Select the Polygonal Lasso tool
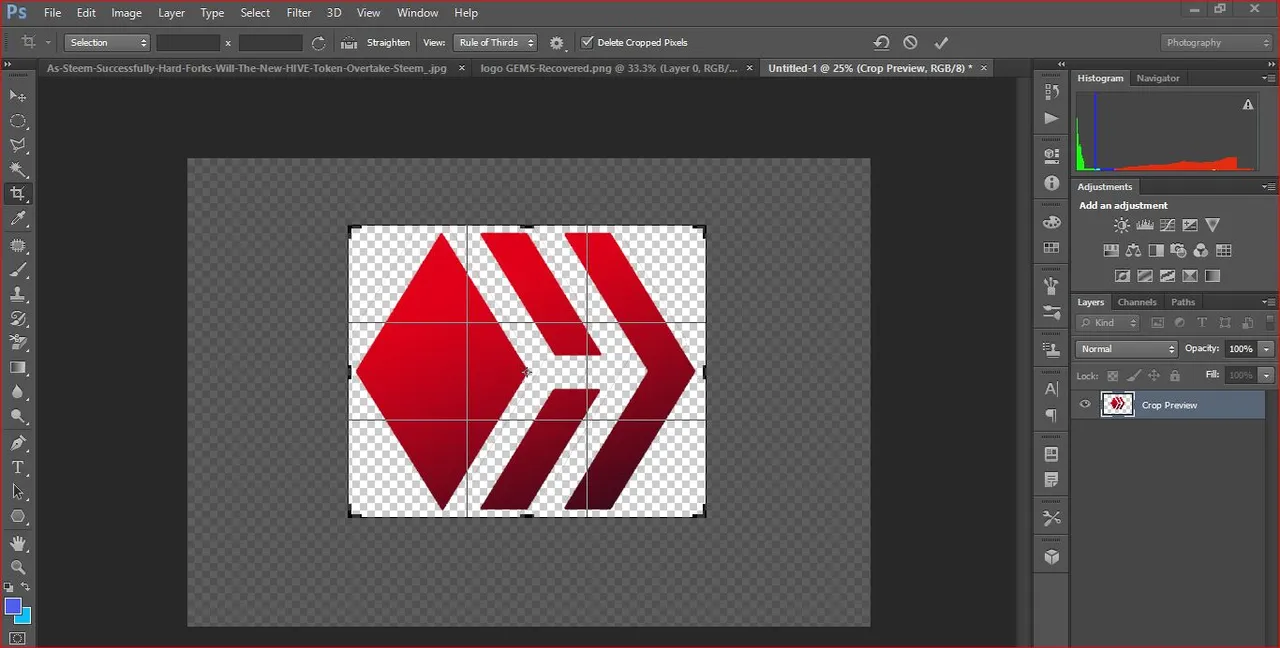The width and height of the screenshot is (1280, 648). [18, 146]
